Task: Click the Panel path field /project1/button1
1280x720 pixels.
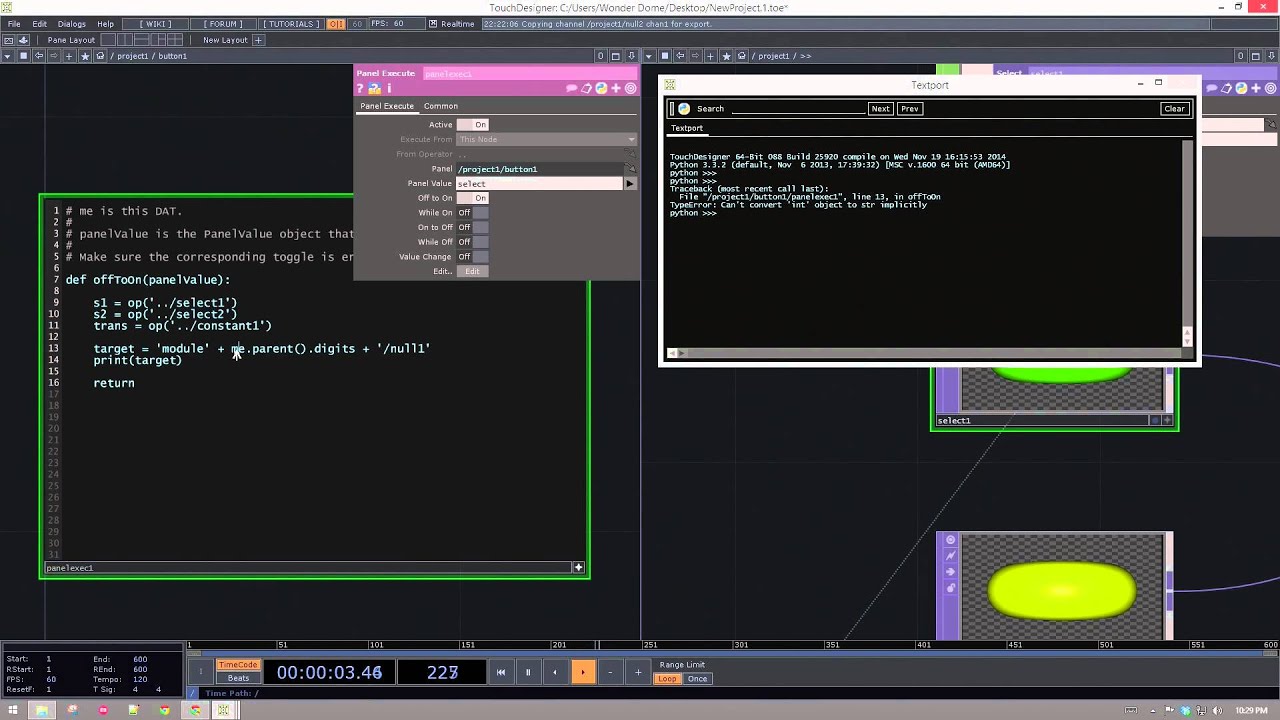Action: (541, 169)
